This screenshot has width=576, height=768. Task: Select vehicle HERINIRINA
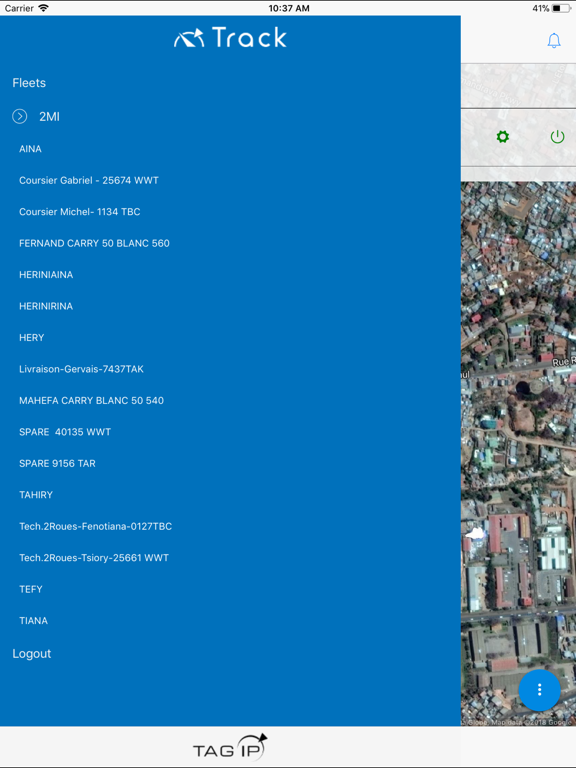[x=46, y=306]
